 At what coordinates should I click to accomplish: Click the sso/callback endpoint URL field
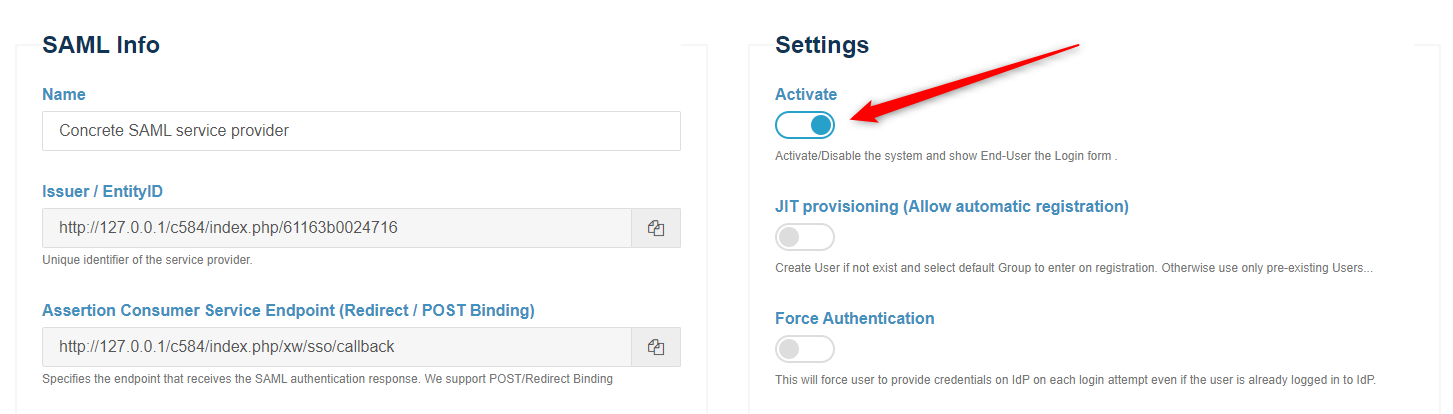pos(336,347)
